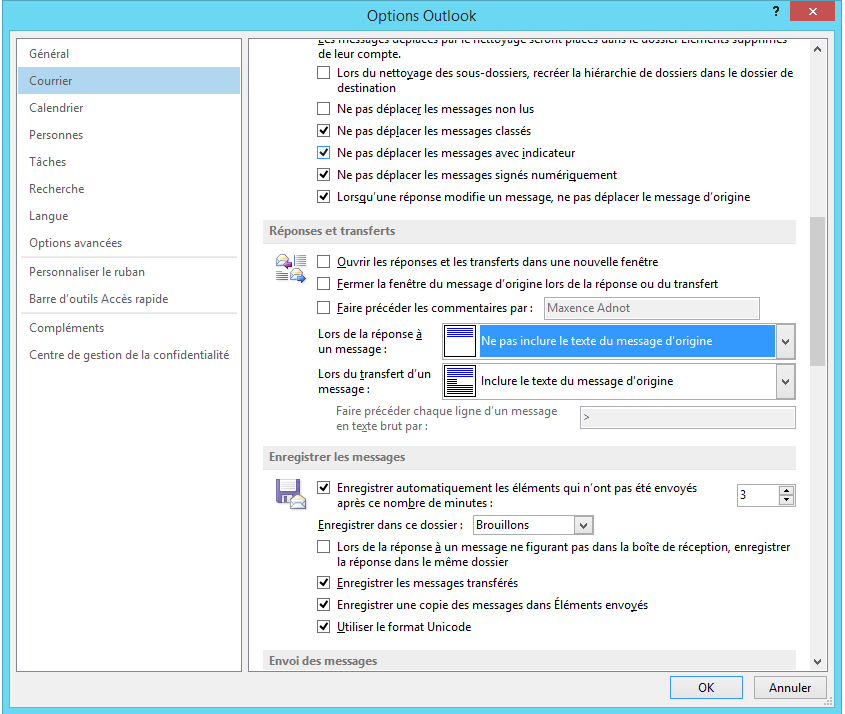Go to Compléments page
The height and width of the screenshot is (714, 845).
click(129, 328)
